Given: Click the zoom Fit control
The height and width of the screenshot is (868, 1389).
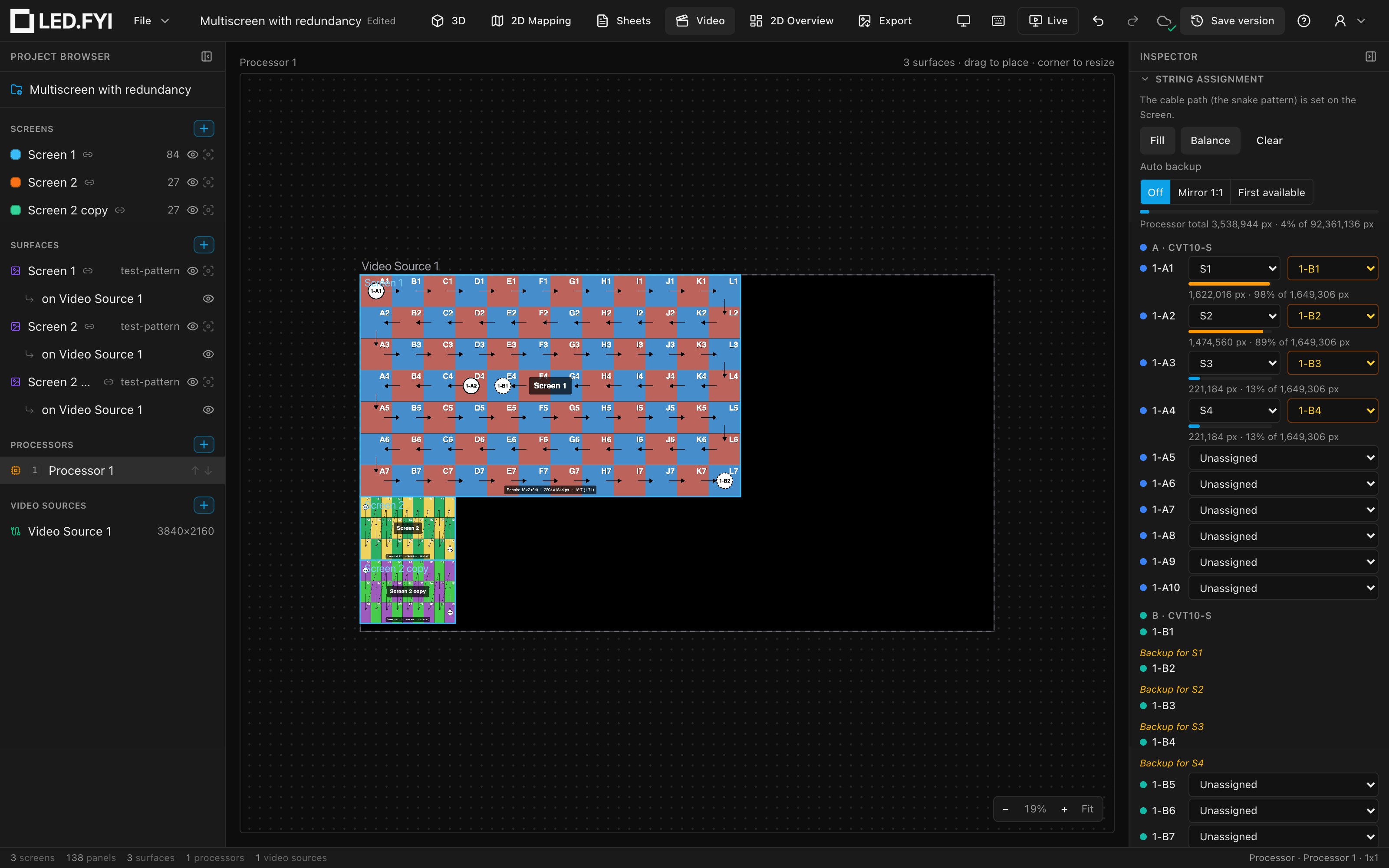Looking at the screenshot, I should pos(1087,809).
